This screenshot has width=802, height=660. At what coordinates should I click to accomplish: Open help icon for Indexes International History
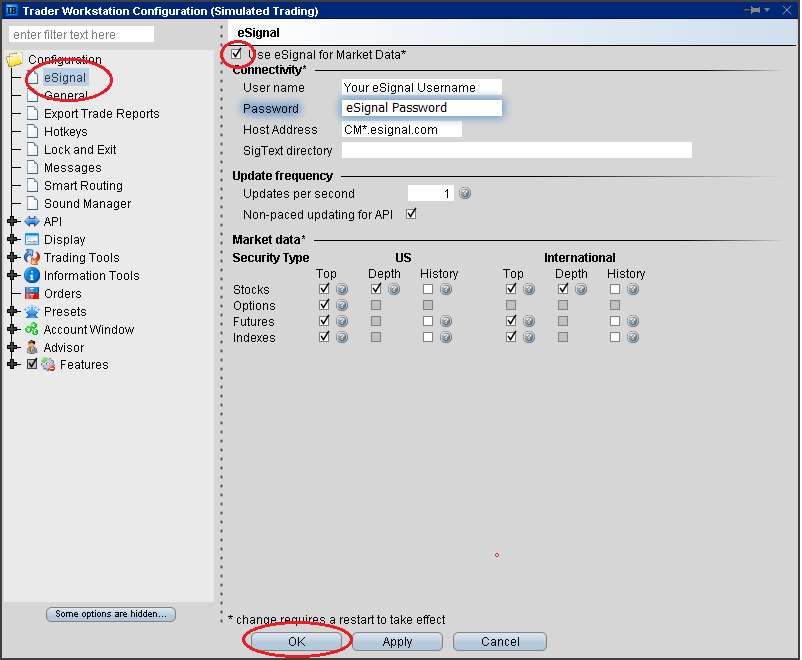tap(633, 337)
